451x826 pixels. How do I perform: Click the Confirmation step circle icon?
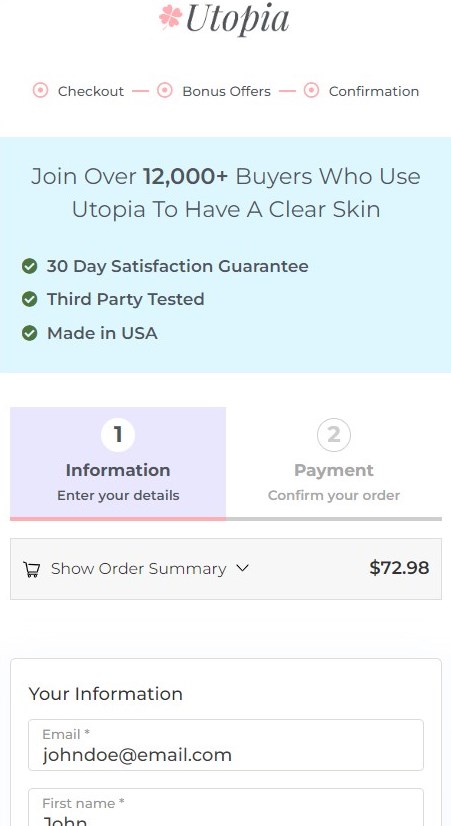click(x=311, y=91)
